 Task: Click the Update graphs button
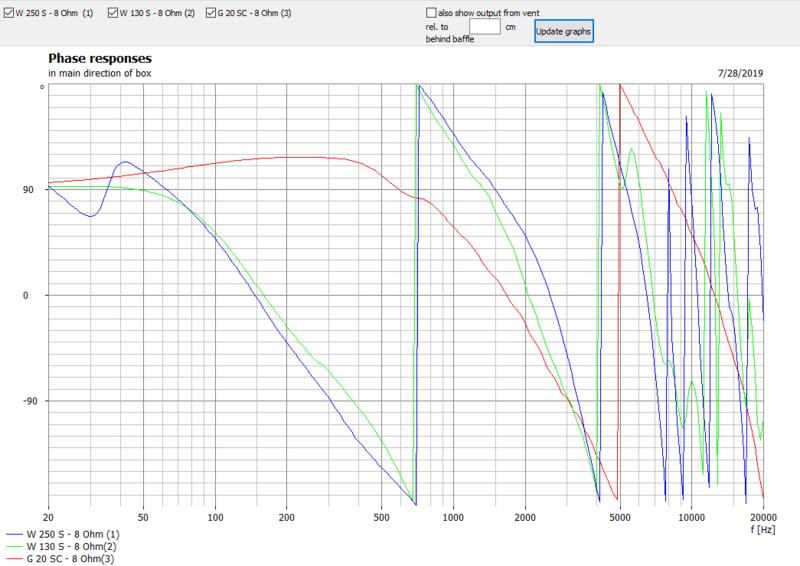[563, 31]
